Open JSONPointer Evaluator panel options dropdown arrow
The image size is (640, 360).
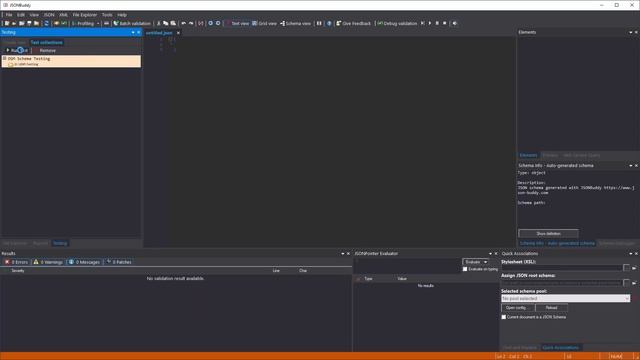490,253
